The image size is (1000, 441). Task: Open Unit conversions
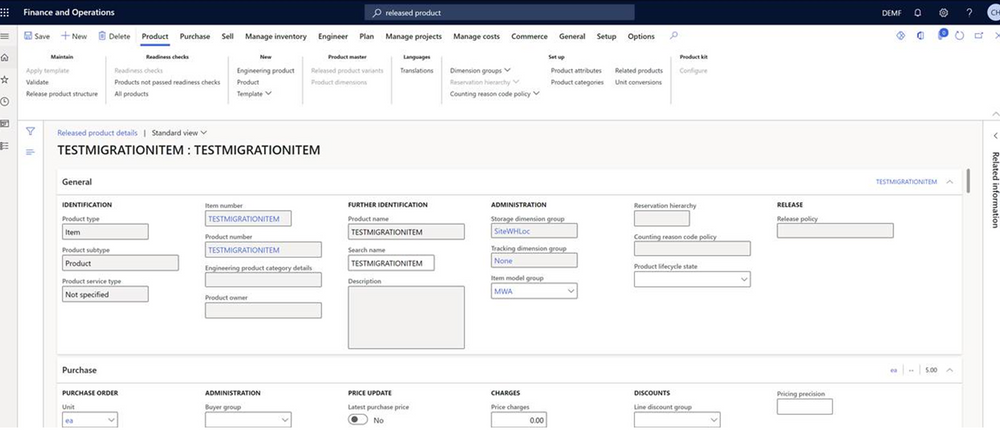tap(638, 82)
